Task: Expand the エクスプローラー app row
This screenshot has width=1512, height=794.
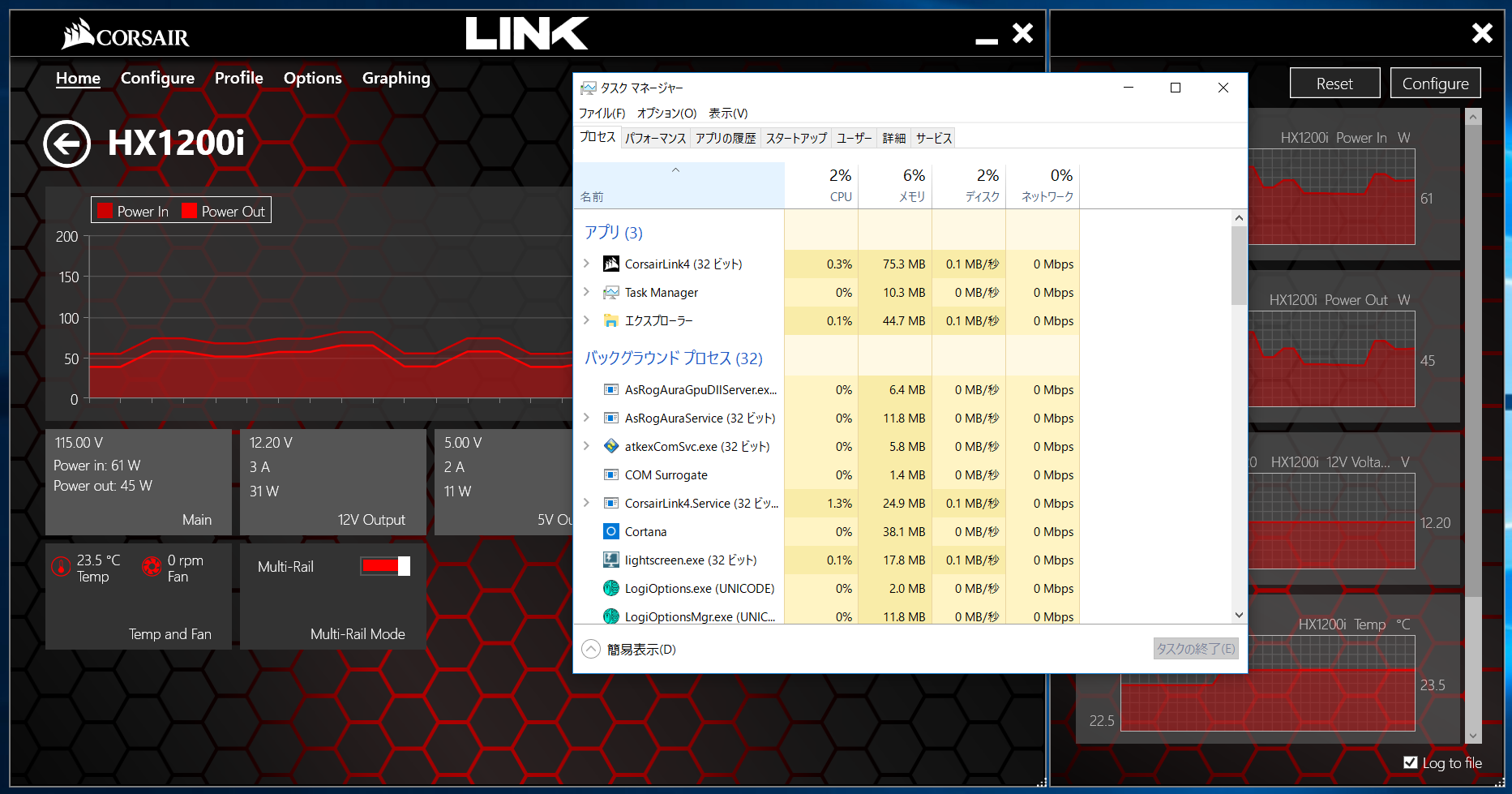Action: (x=586, y=320)
